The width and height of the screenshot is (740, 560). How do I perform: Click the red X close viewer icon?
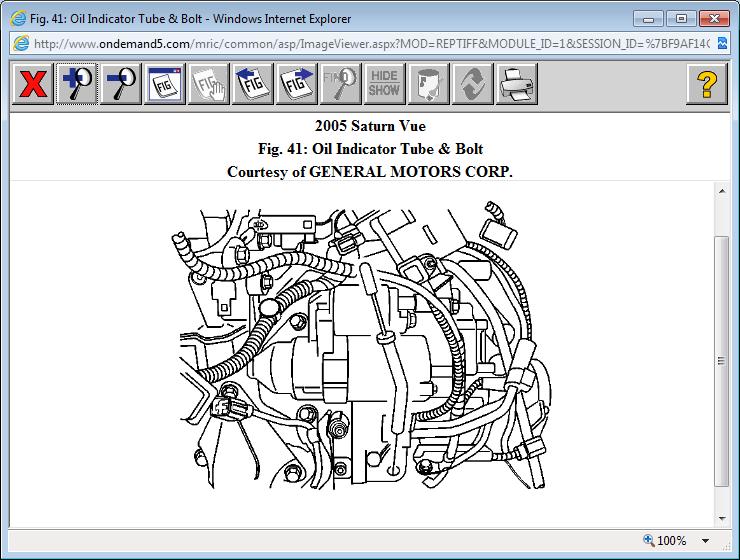[x=33, y=84]
